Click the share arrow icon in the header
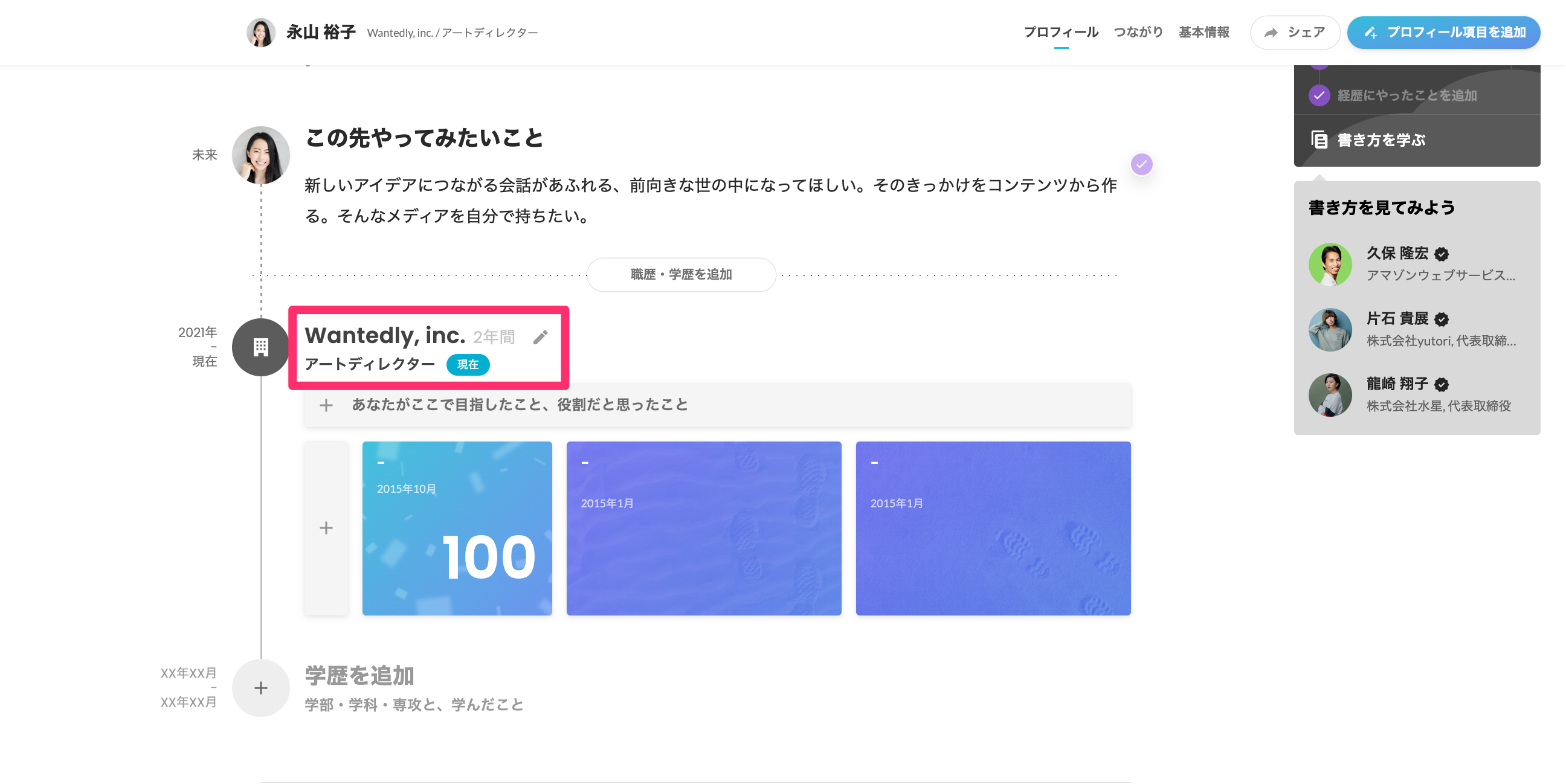Viewport: 1566px width, 784px height. click(x=1271, y=33)
